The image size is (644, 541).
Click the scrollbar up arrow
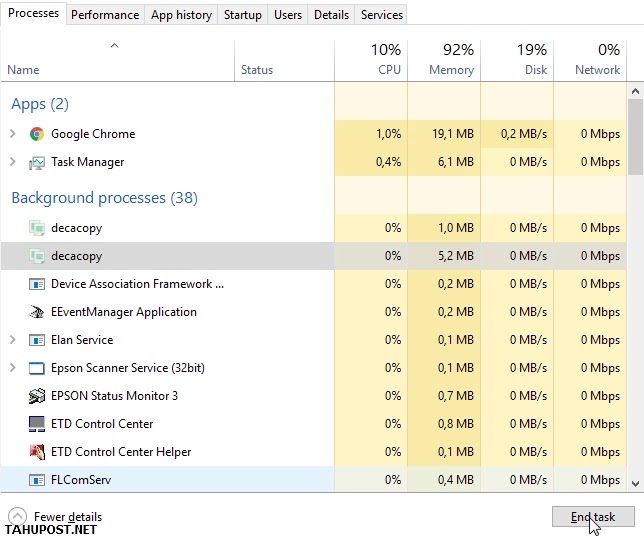635,91
